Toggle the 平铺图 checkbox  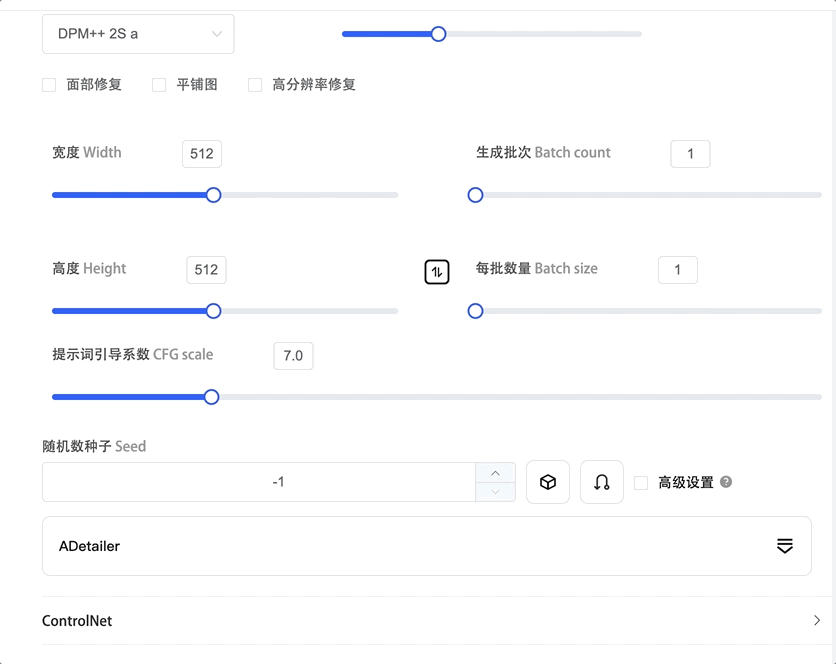coord(159,85)
